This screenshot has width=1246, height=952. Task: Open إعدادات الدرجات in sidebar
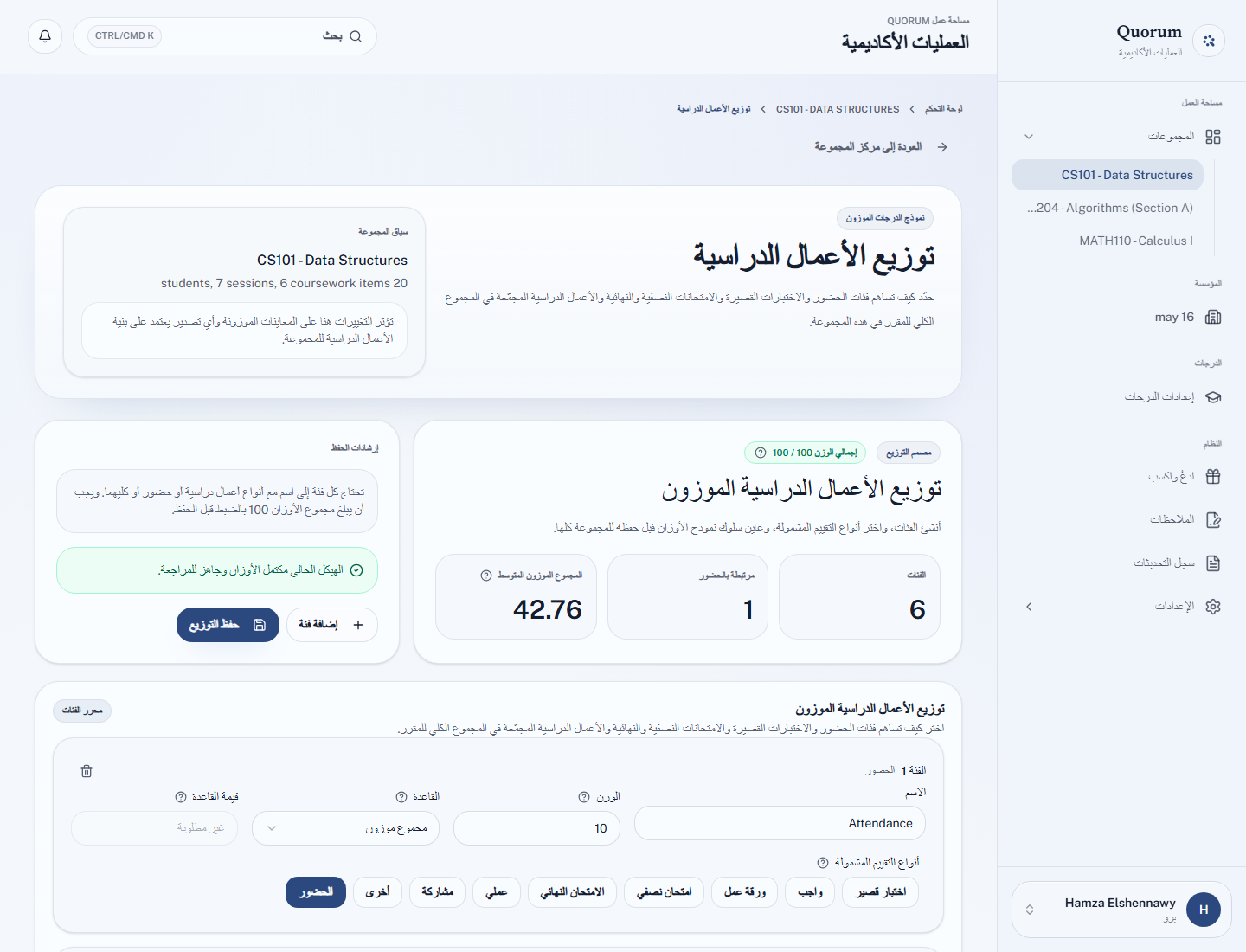coord(1121,397)
